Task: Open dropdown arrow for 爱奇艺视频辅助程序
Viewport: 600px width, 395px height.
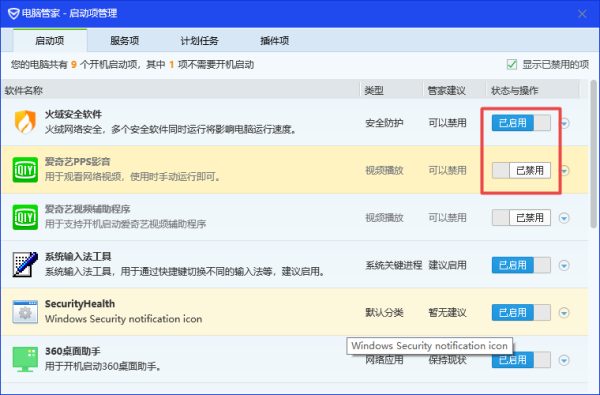Action: [x=564, y=218]
